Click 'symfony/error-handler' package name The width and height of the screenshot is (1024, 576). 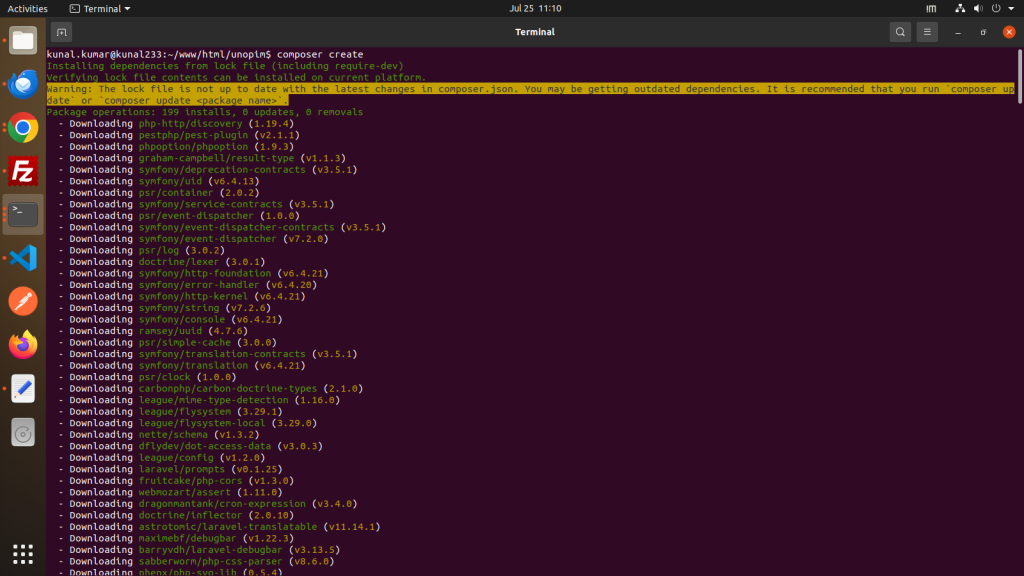click(x=199, y=285)
